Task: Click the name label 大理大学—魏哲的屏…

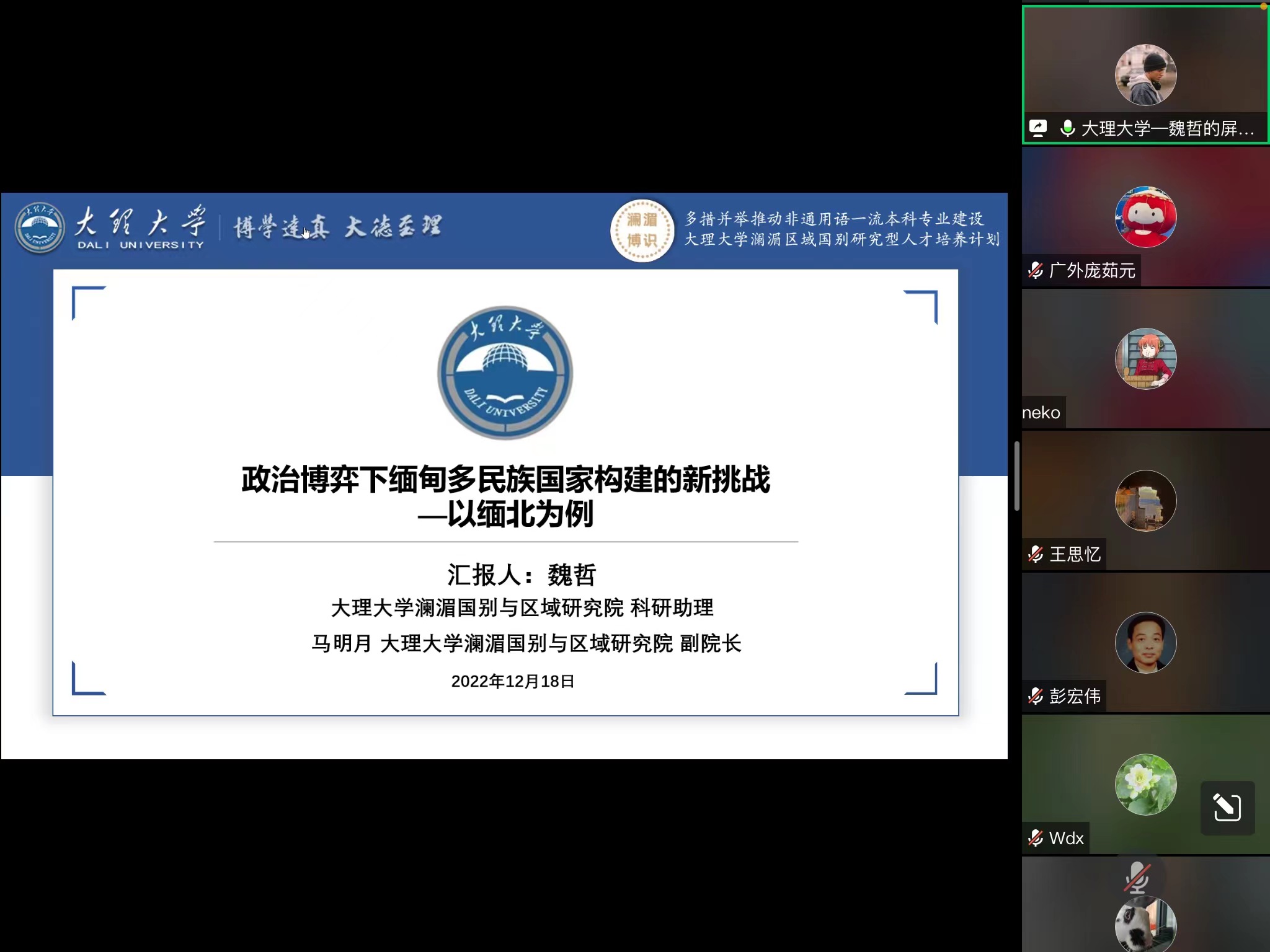Action: point(1168,128)
